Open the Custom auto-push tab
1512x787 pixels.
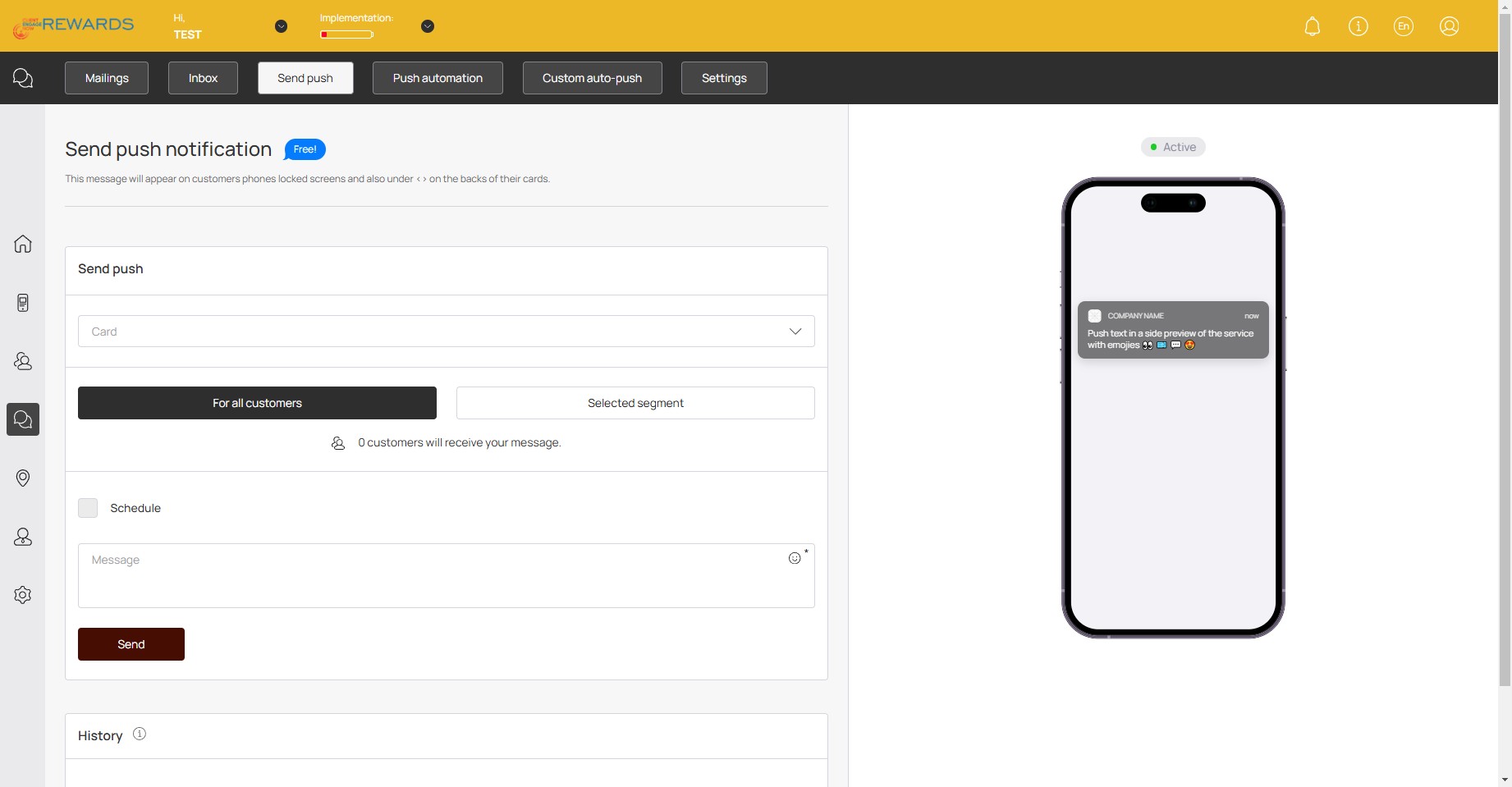(592, 78)
